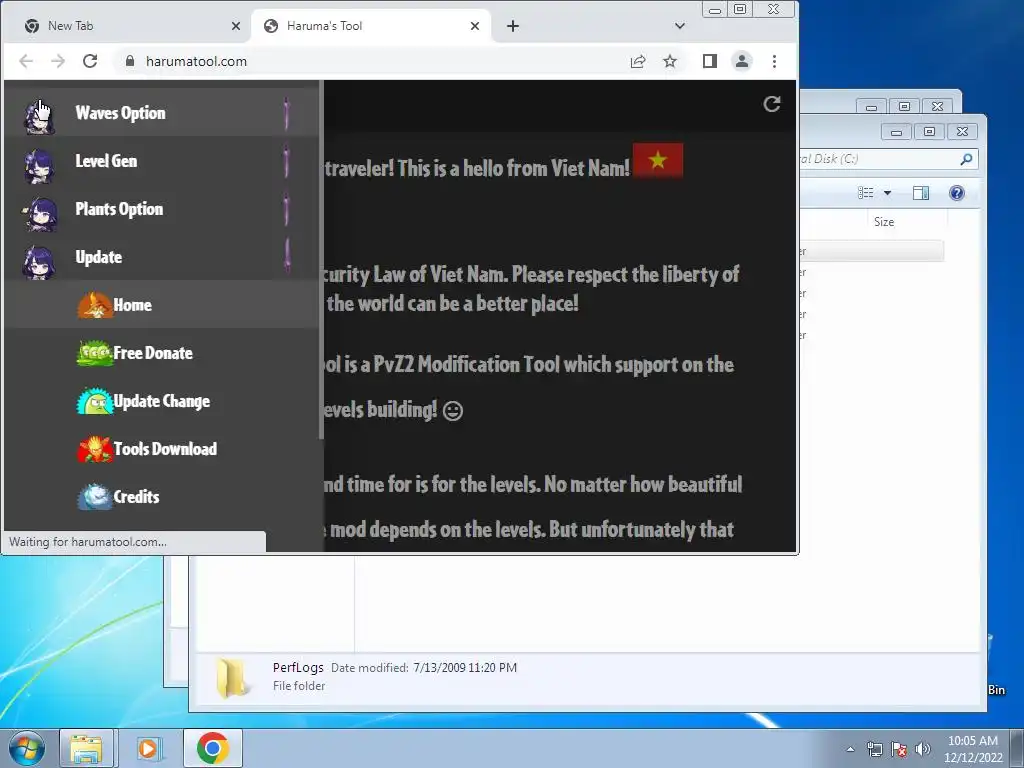The height and width of the screenshot is (768, 1024).
Task: Click the Plants Option character avatar icon
Action: (x=40, y=214)
